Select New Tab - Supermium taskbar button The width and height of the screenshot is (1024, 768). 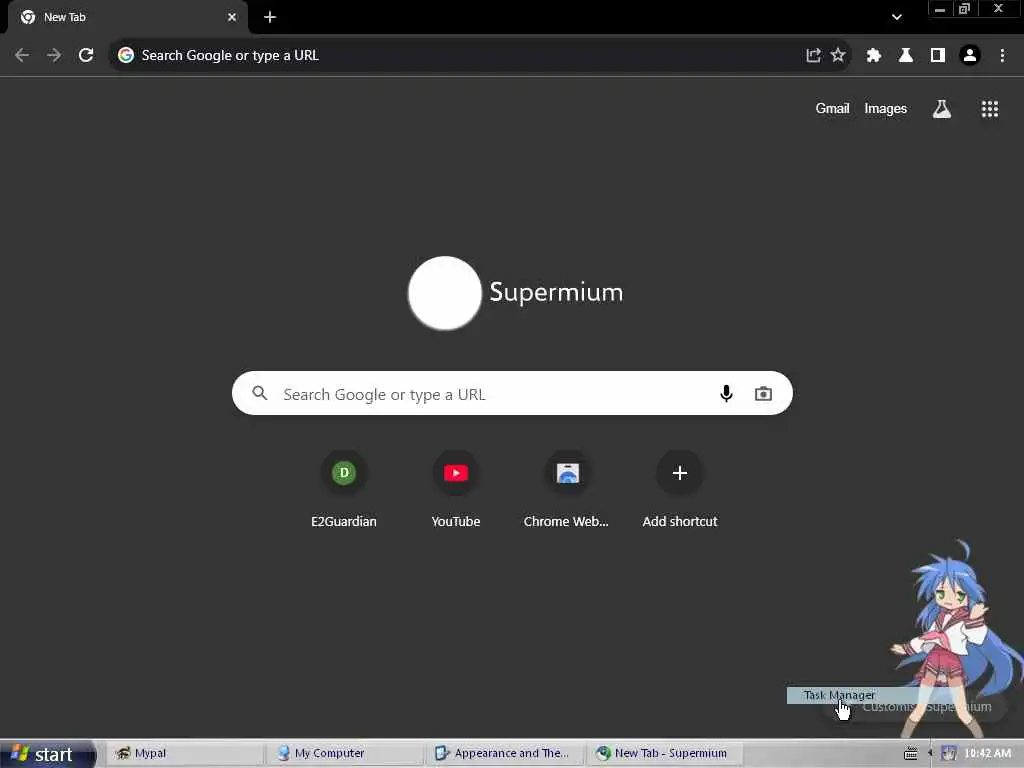click(664, 754)
